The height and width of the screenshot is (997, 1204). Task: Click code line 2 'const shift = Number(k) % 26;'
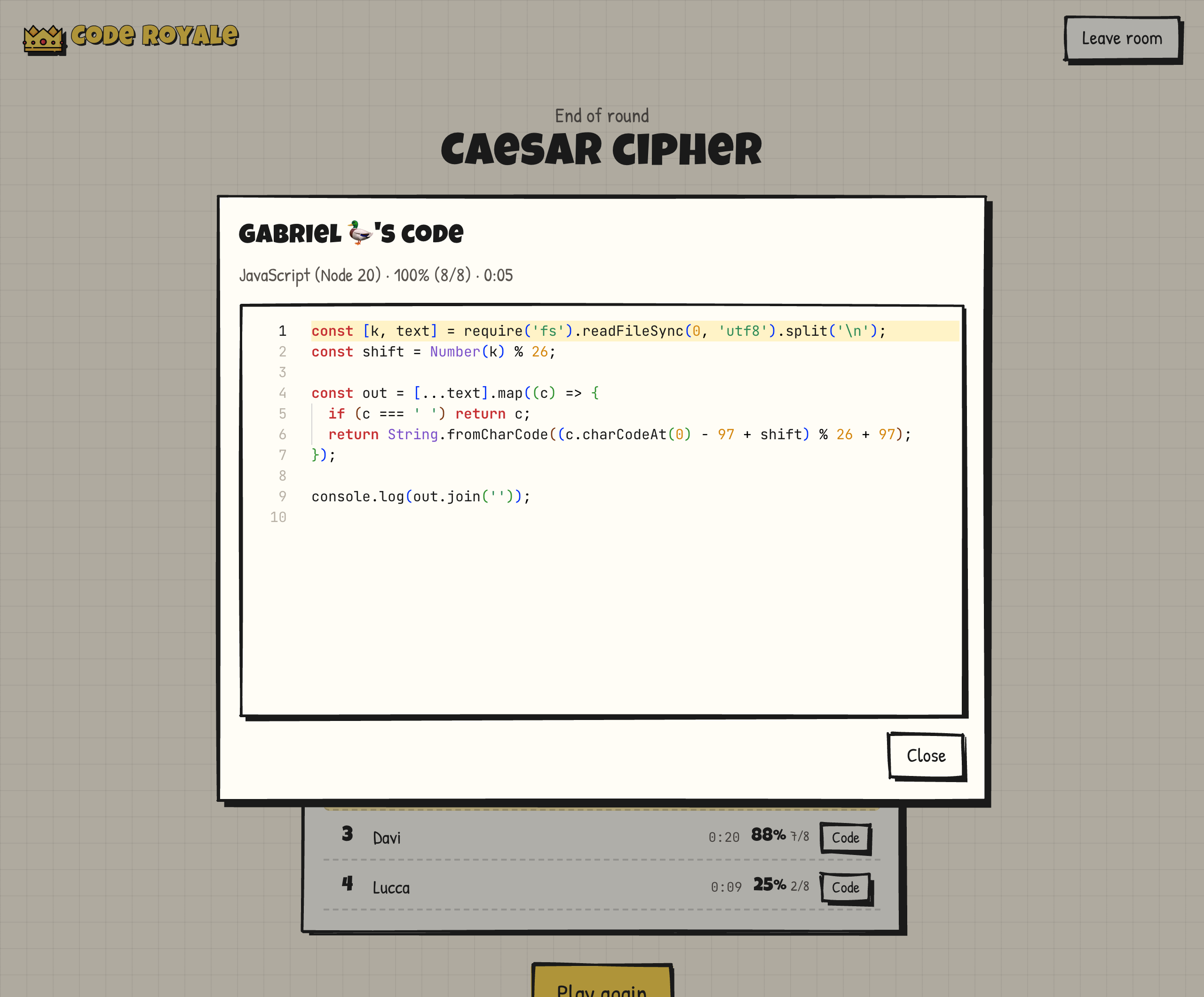pyautogui.click(x=434, y=351)
